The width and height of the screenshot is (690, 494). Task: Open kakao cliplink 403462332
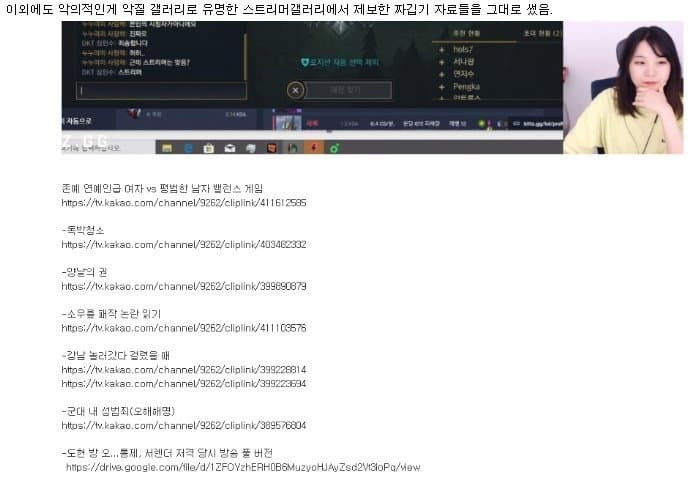click(184, 245)
